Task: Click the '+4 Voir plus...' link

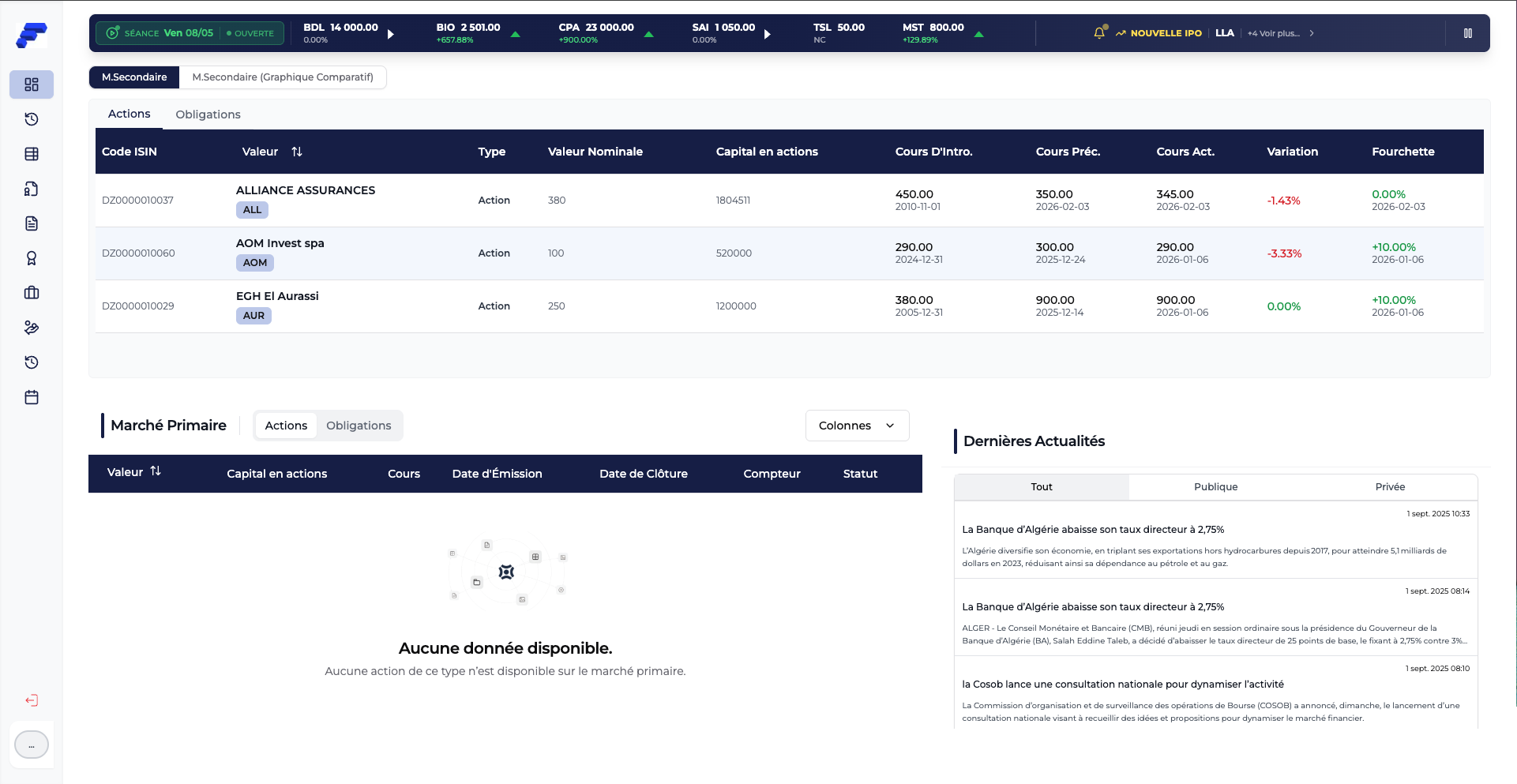Action: [1273, 33]
